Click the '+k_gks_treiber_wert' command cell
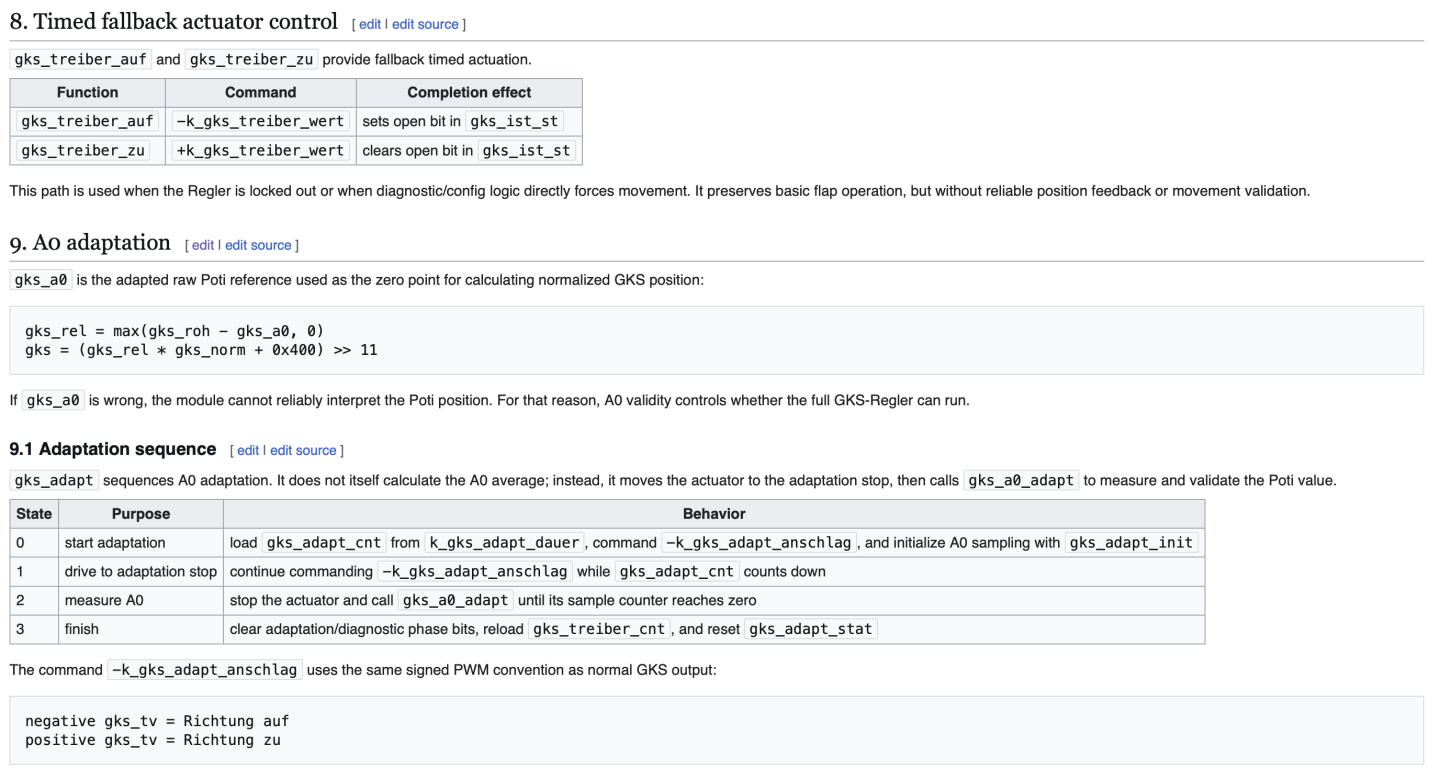Image resolution: width=1440 pixels, height=779 pixels. click(x=260, y=151)
